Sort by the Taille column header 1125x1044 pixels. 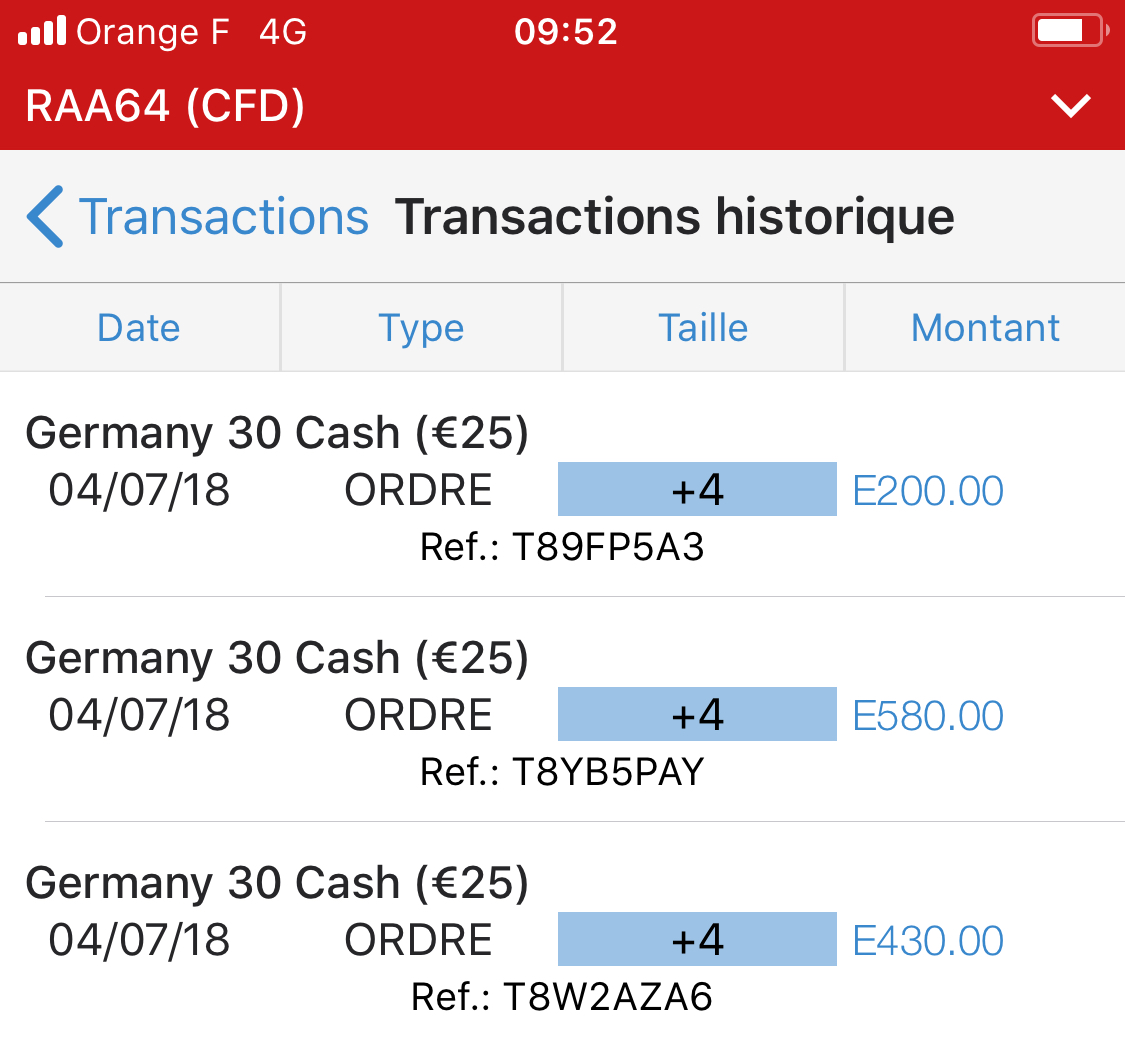pos(703,328)
